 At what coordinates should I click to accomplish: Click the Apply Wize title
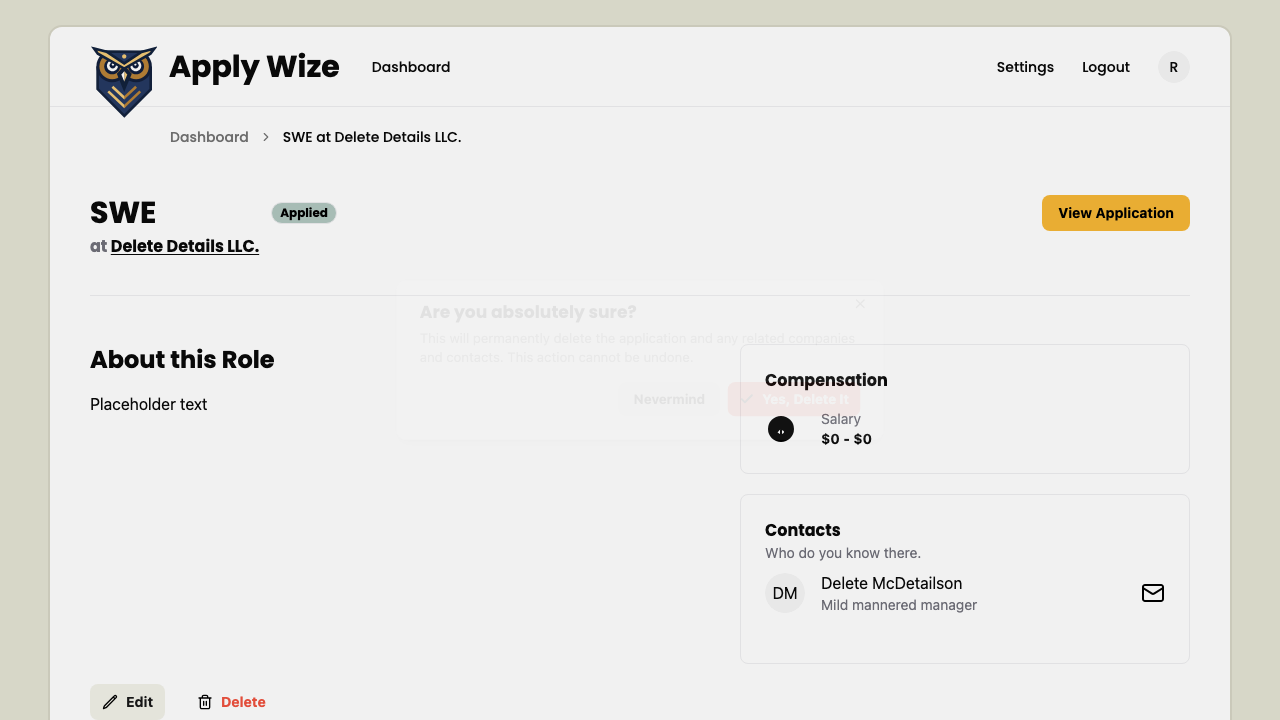(x=254, y=67)
